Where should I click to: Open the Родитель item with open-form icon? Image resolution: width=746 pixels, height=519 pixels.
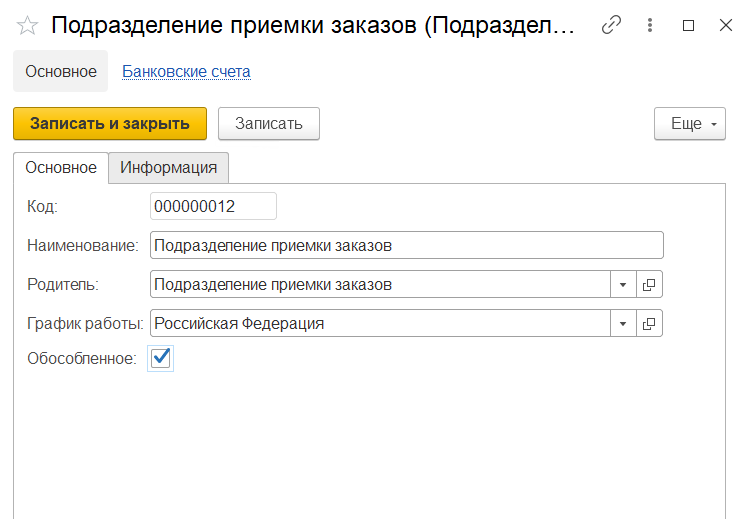click(649, 285)
